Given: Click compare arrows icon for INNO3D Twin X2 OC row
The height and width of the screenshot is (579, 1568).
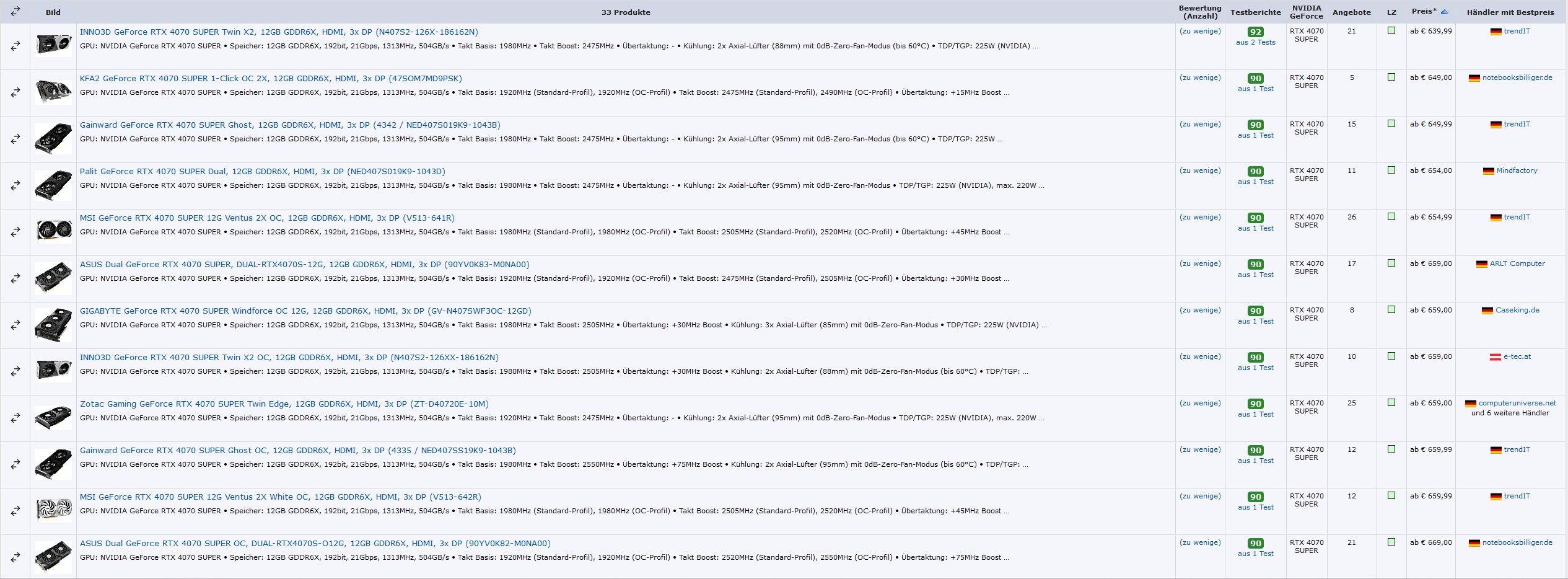Looking at the screenshot, I should [x=15, y=371].
